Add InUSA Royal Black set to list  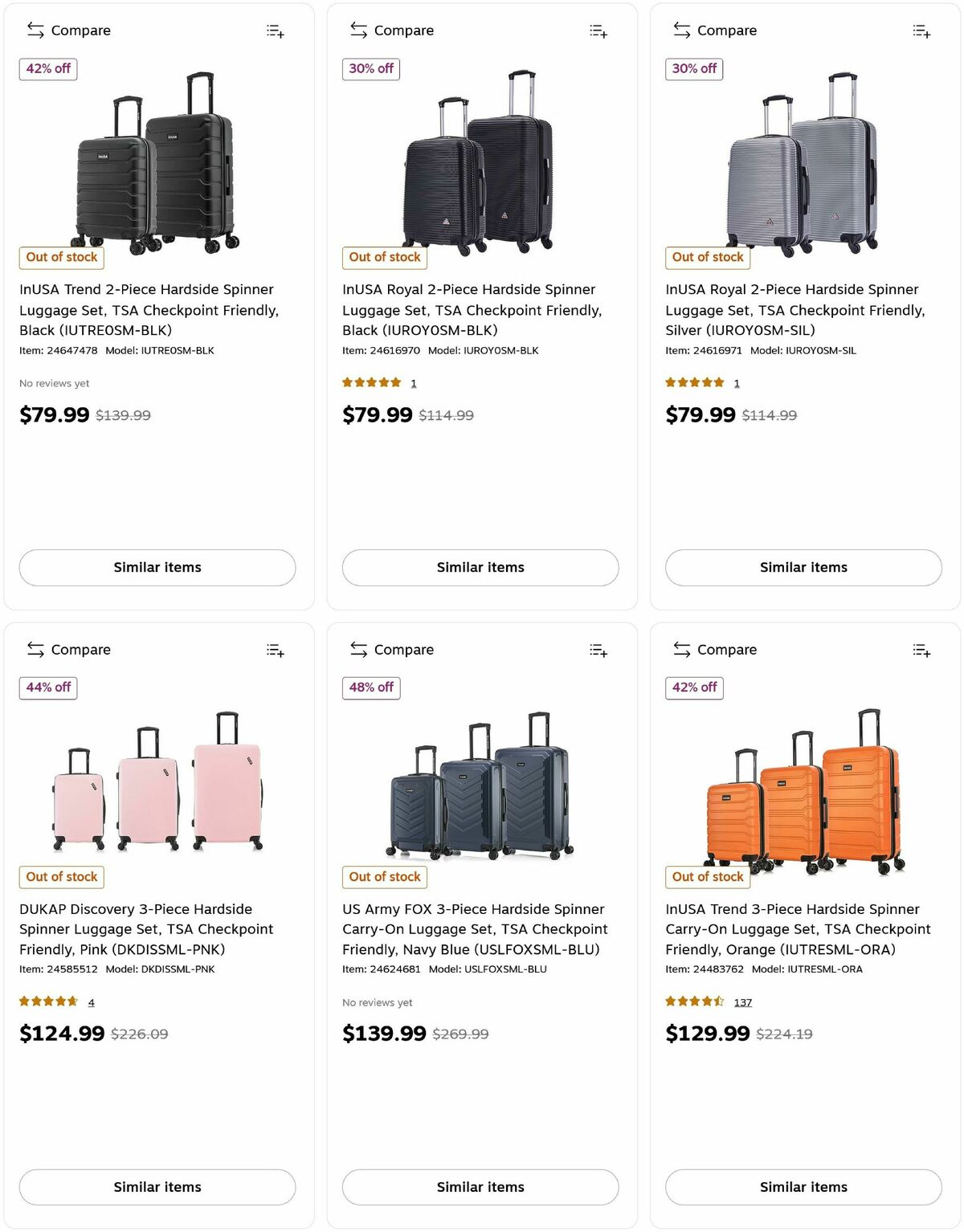(x=598, y=31)
